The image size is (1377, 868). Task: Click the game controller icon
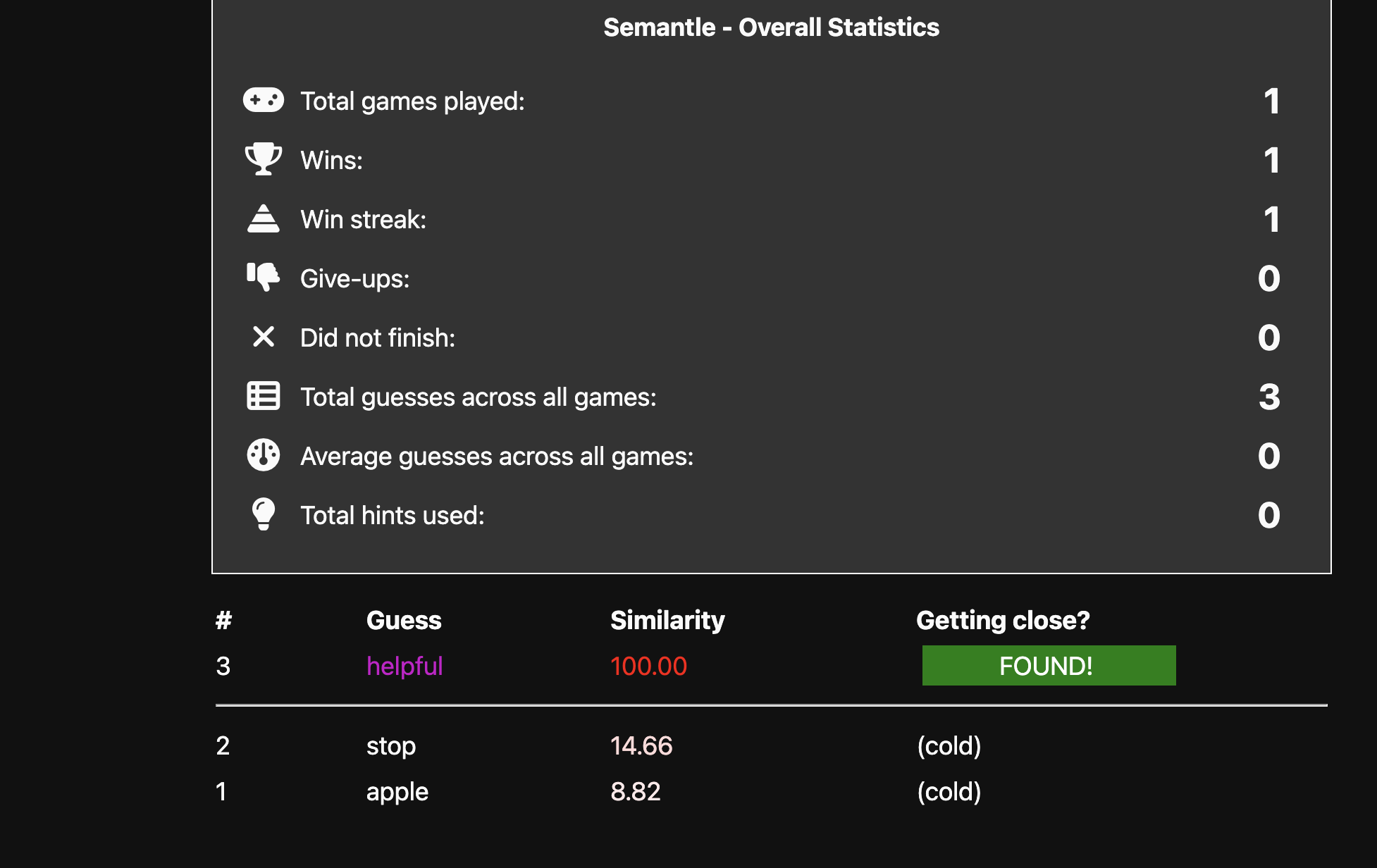[264, 100]
